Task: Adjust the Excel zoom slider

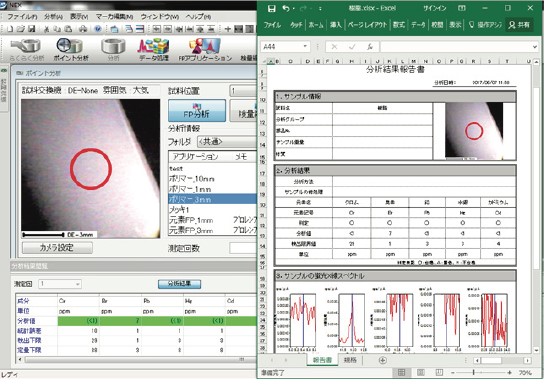Action: 473,372
